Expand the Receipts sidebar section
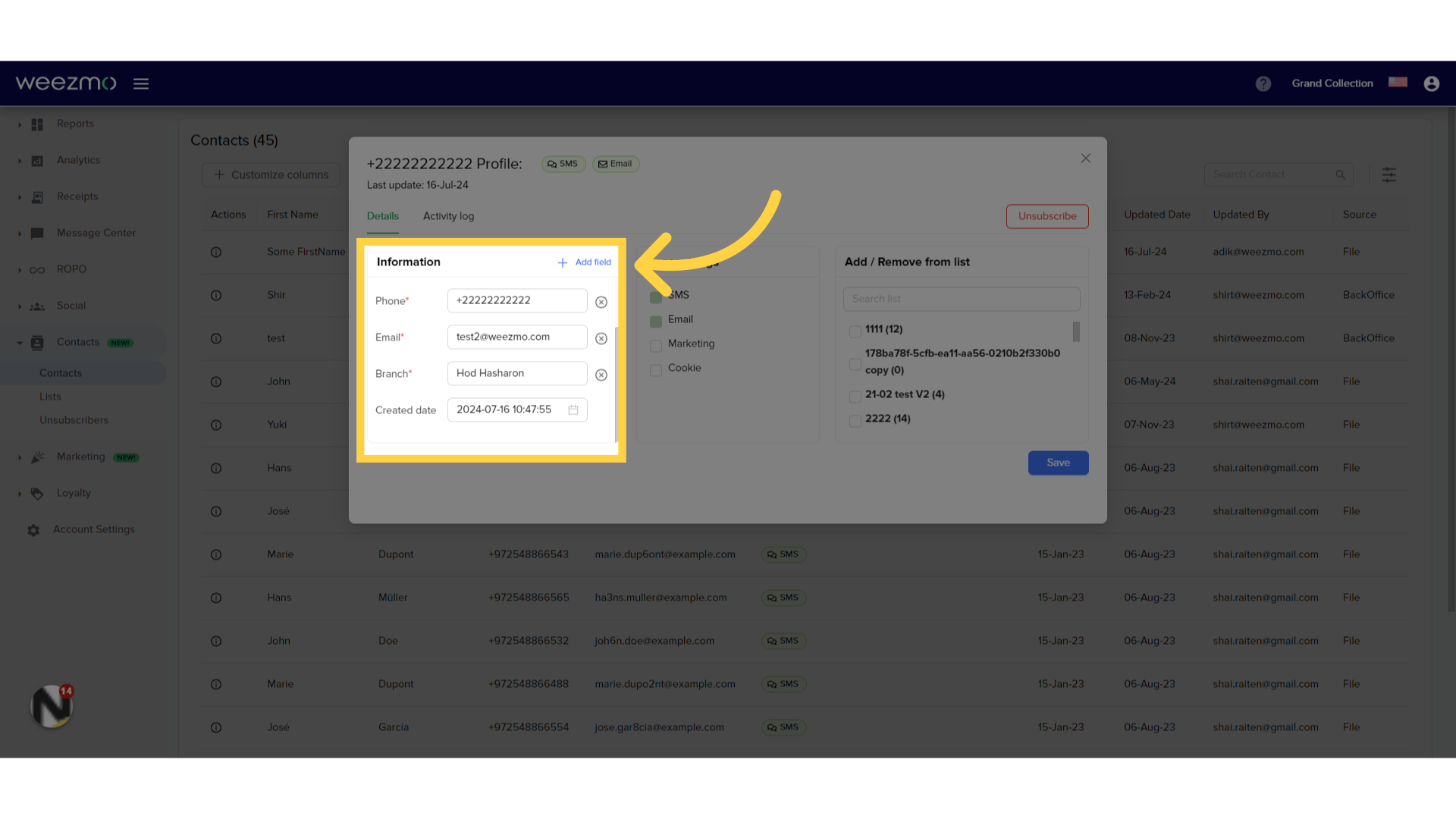1456x819 pixels. pyautogui.click(x=20, y=197)
